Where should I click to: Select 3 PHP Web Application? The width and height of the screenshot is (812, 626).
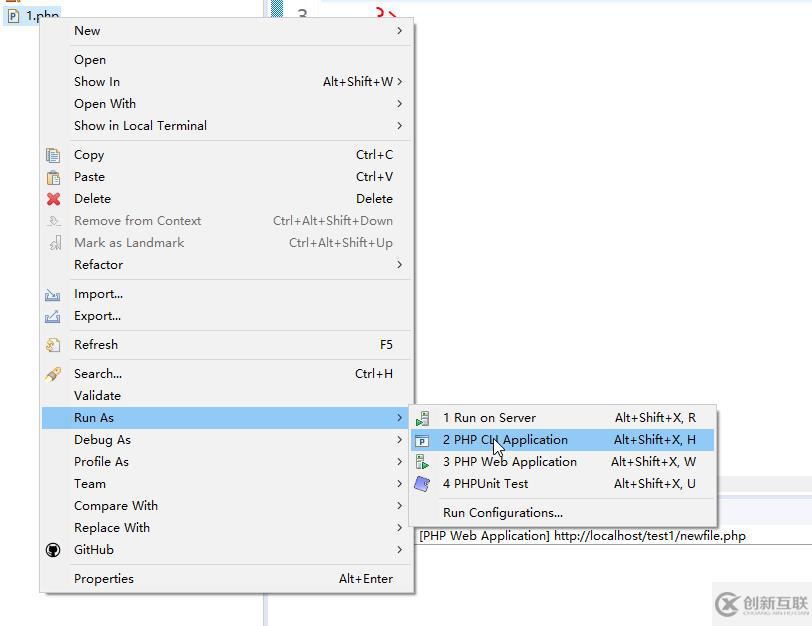(x=563, y=462)
